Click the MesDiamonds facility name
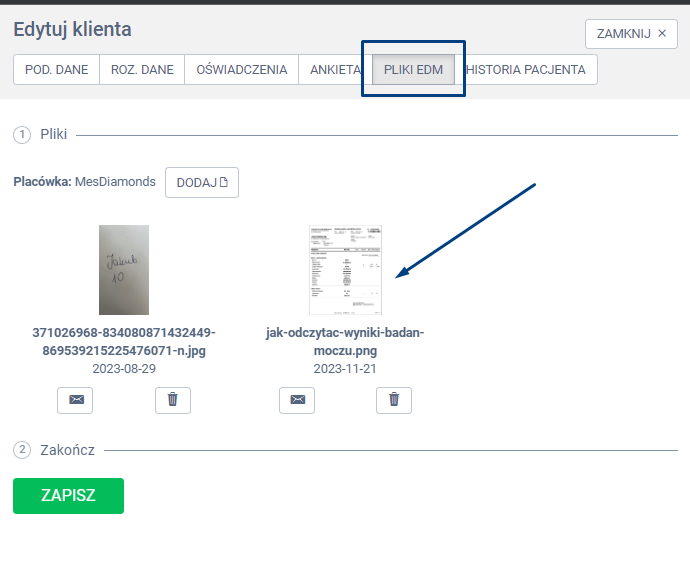This screenshot has width=690, height=585. 115,182
